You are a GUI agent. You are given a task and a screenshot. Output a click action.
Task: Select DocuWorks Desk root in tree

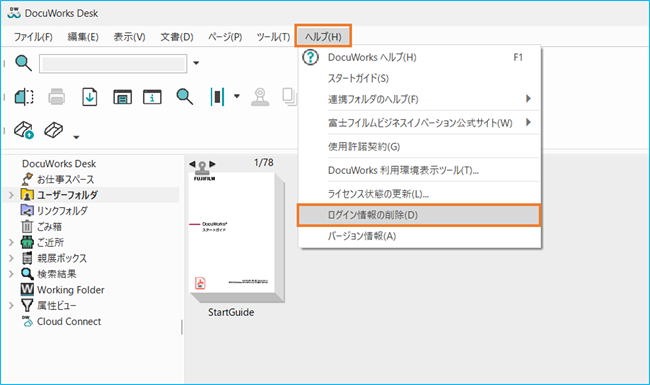(59, 164)
